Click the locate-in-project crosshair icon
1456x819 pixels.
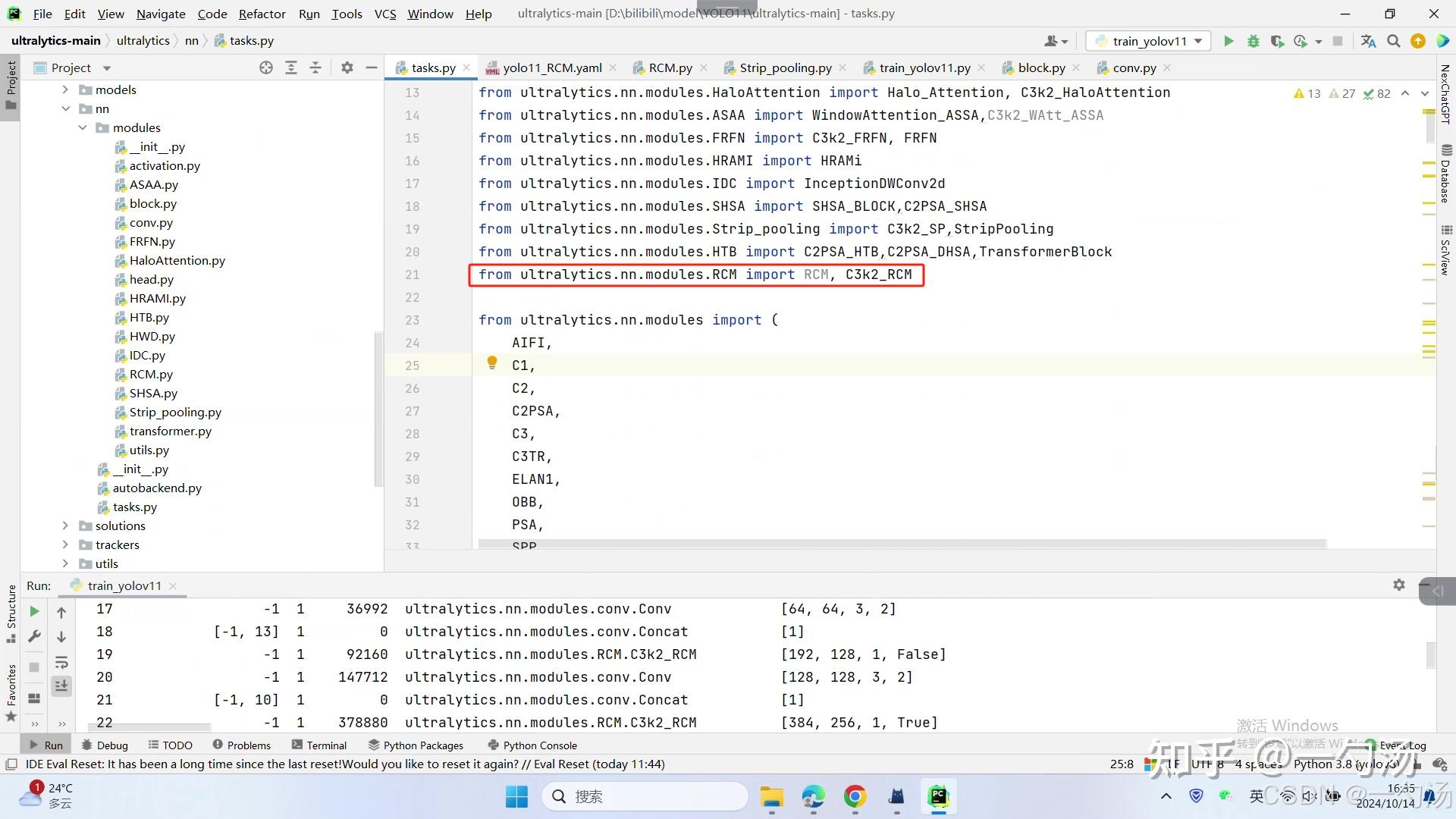click(265, 67)
